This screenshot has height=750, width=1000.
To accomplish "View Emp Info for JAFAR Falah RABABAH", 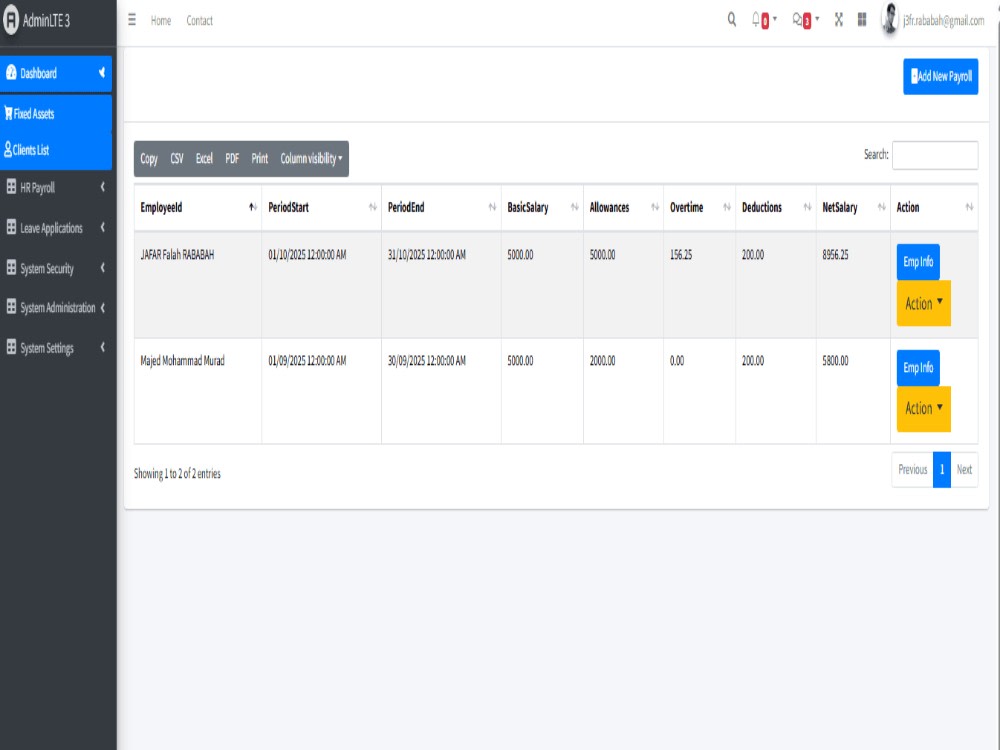I will tap(918, 261).
